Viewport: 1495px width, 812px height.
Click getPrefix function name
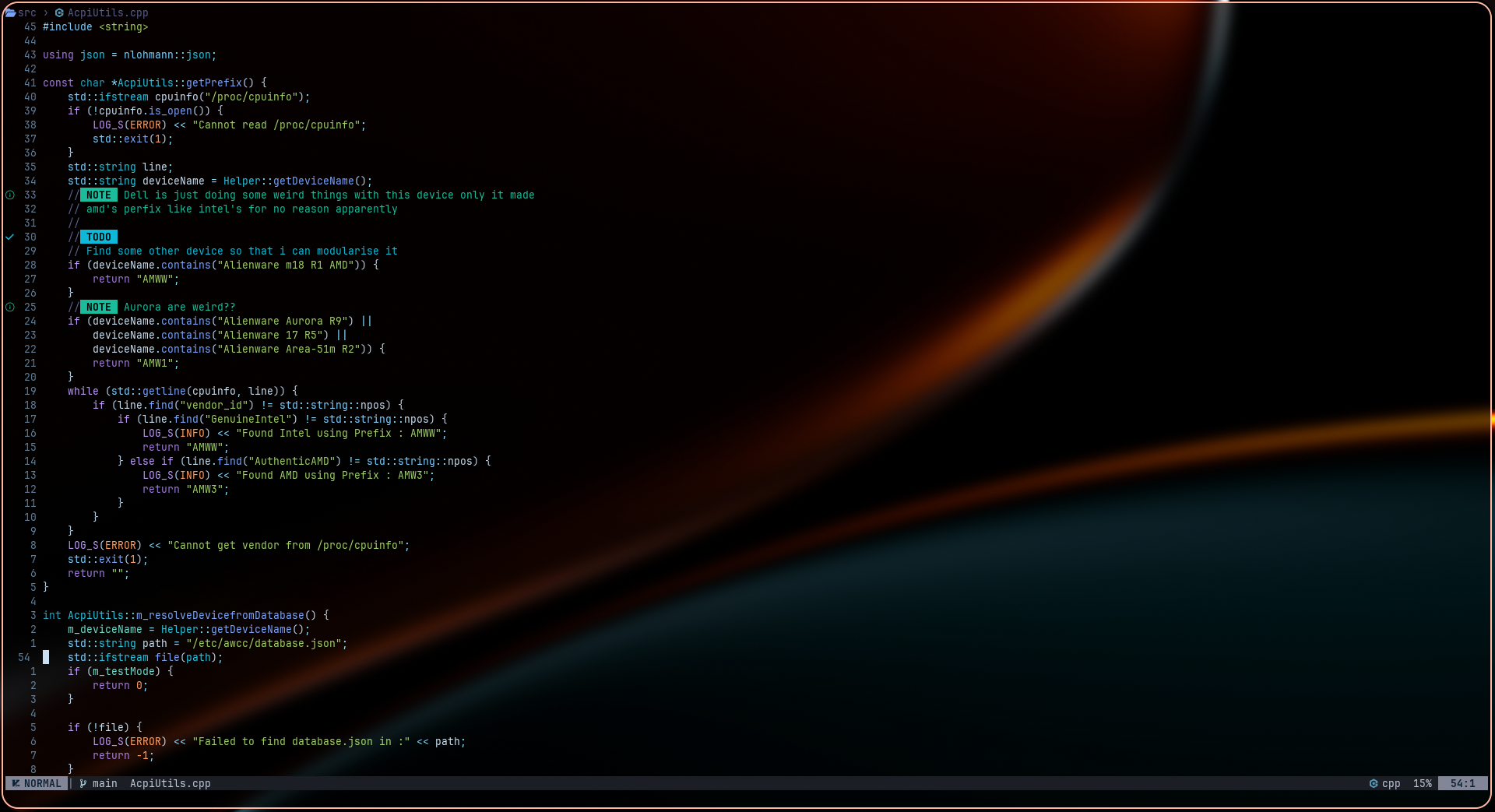pos(214,83)
